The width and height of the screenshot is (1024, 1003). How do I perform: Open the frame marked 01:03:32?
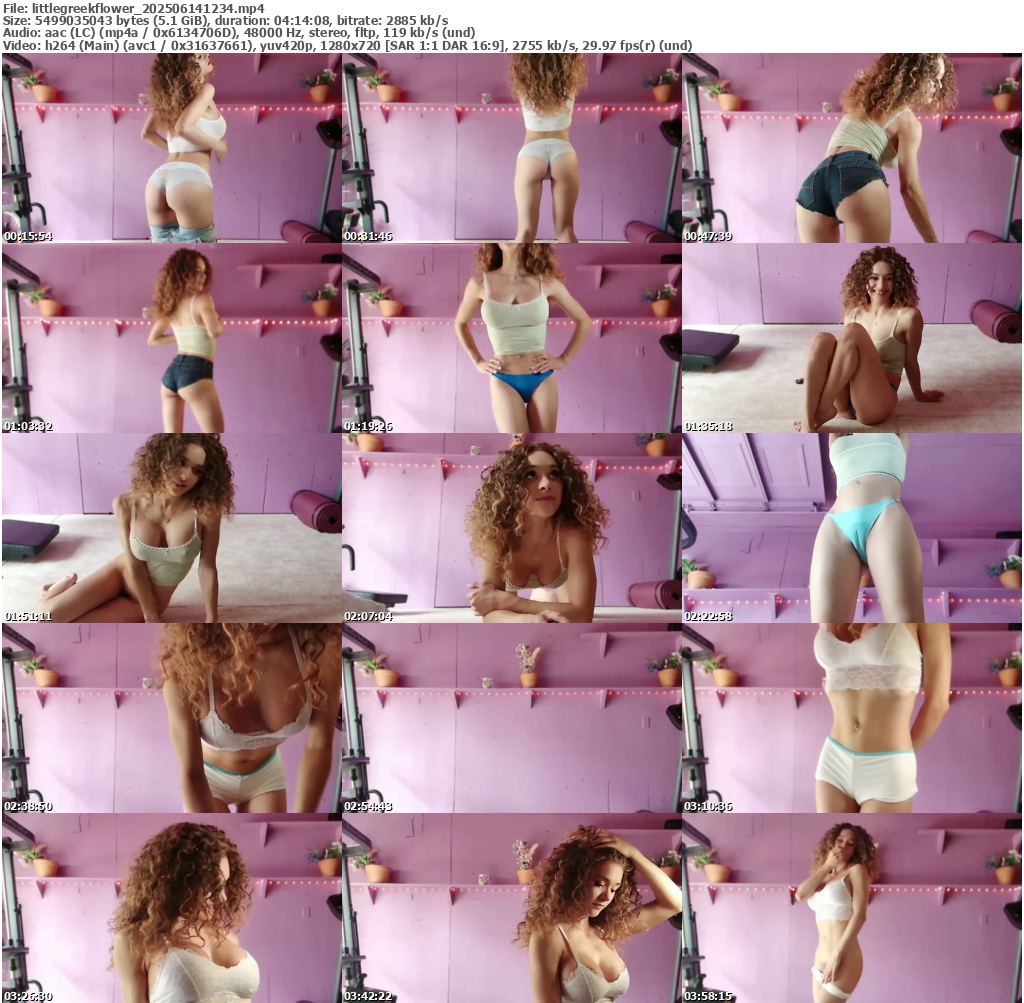point(171,338)
